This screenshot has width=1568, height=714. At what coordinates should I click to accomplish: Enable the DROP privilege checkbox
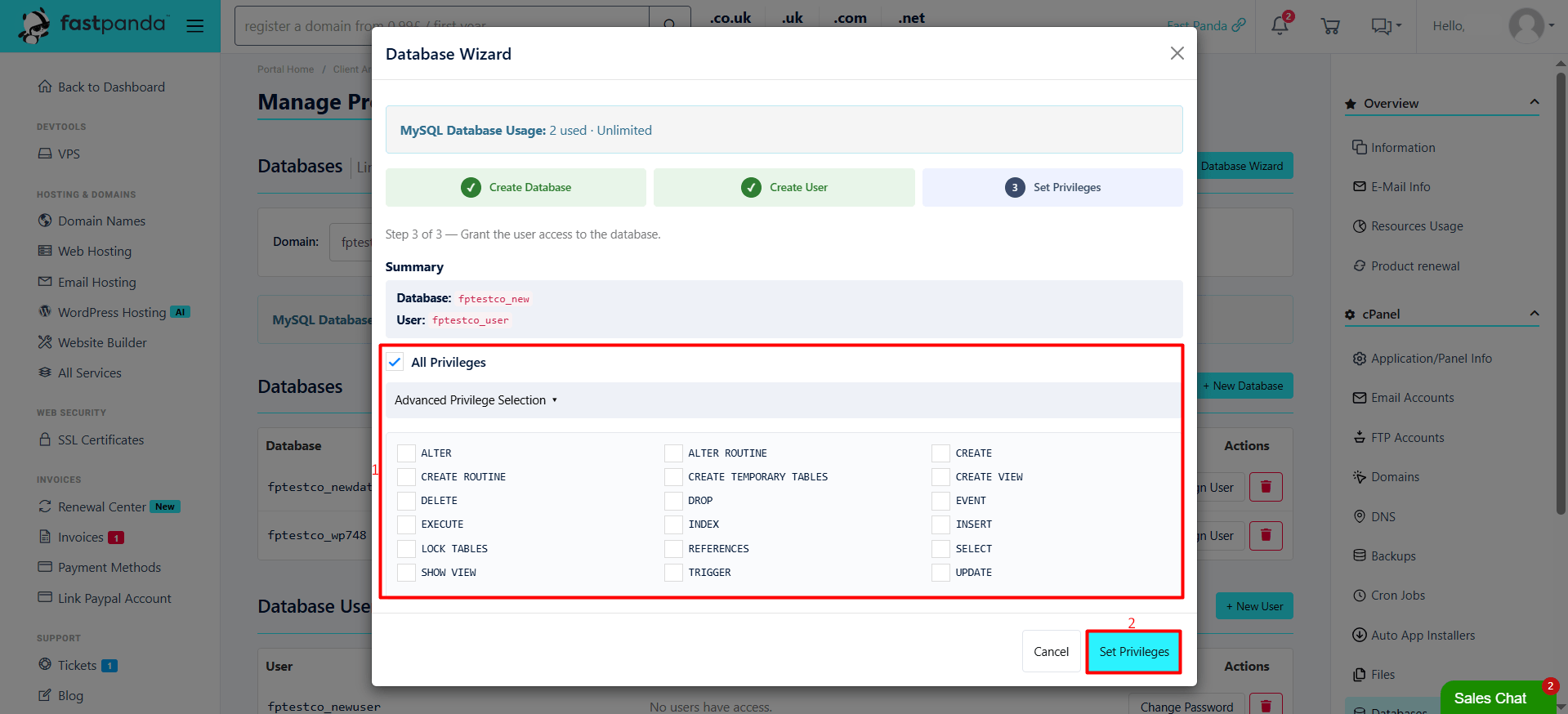pyautogui.click(x=673, y=501)
